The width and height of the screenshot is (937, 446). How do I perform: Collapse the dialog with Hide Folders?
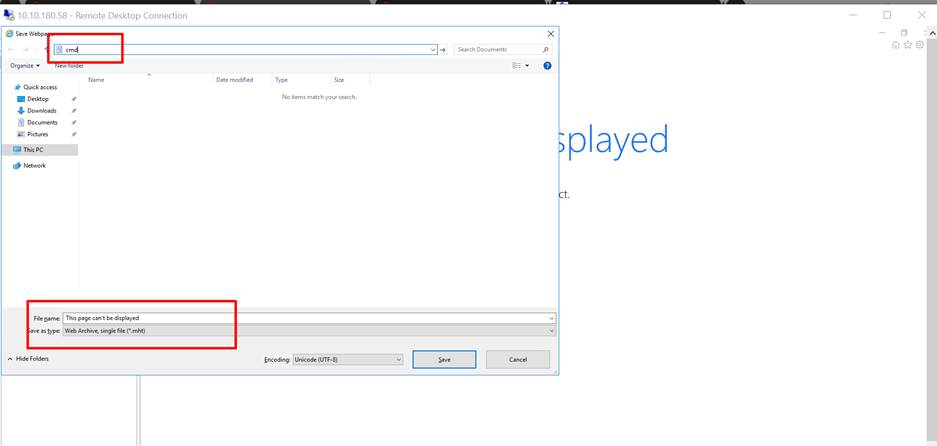pyautogui.click(x=28, y=358)
